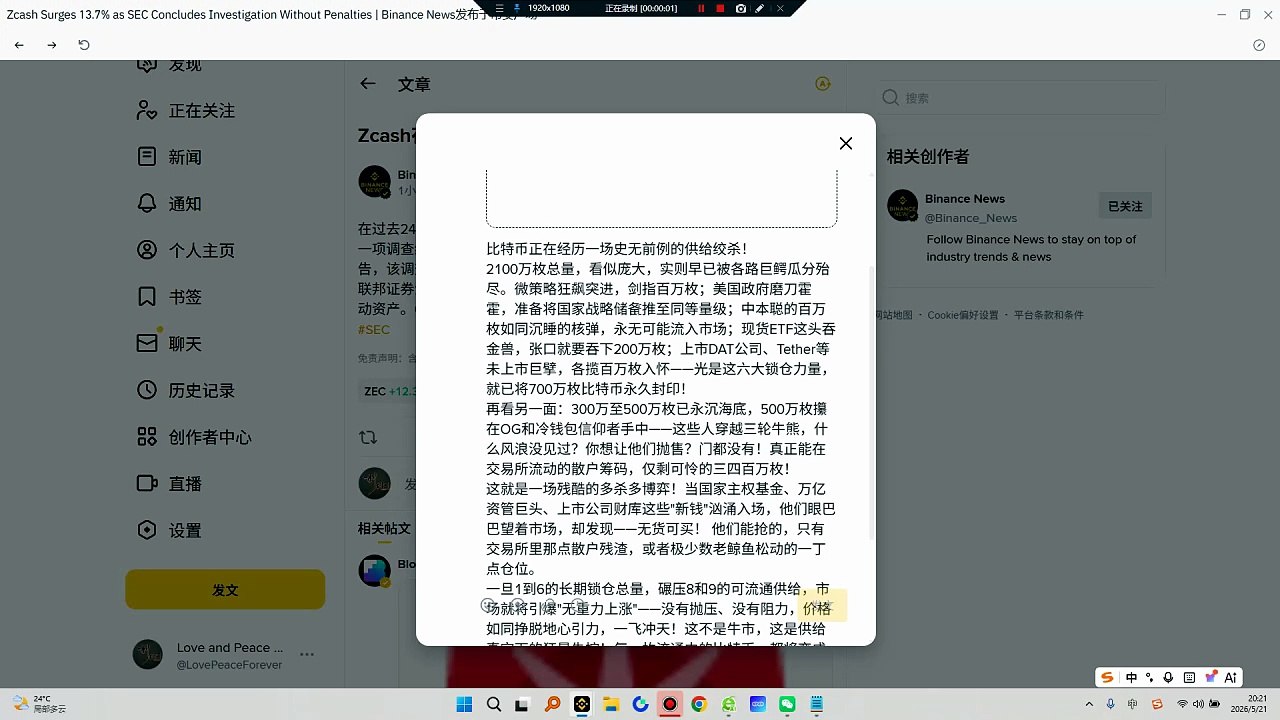Stop the screen recording
The width and height of the screenshot is (1280, 720).
720,8
